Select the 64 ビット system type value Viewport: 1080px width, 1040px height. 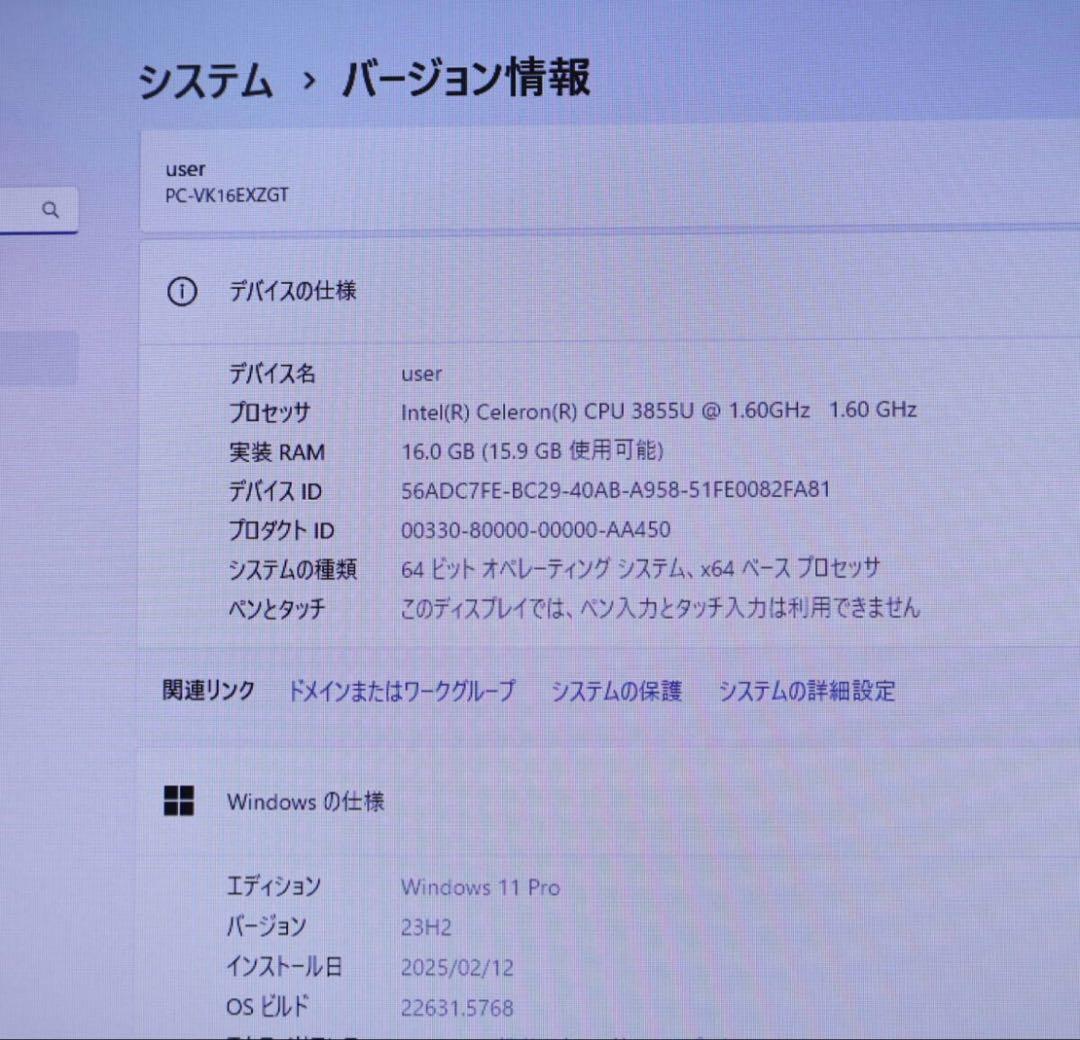tap(641, 568)
